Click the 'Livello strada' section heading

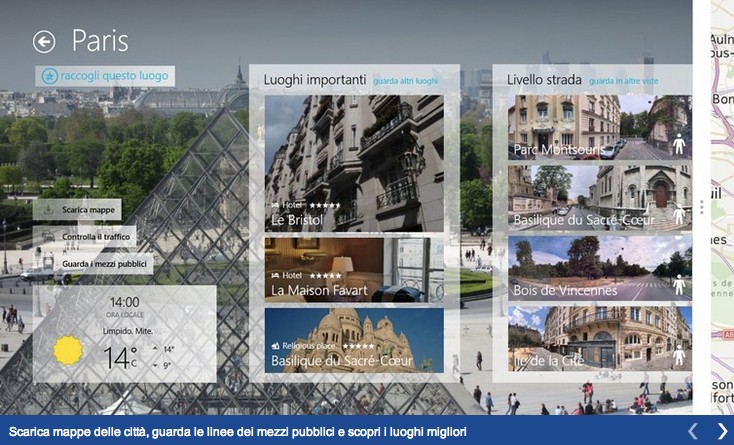(x=544, y=80)
